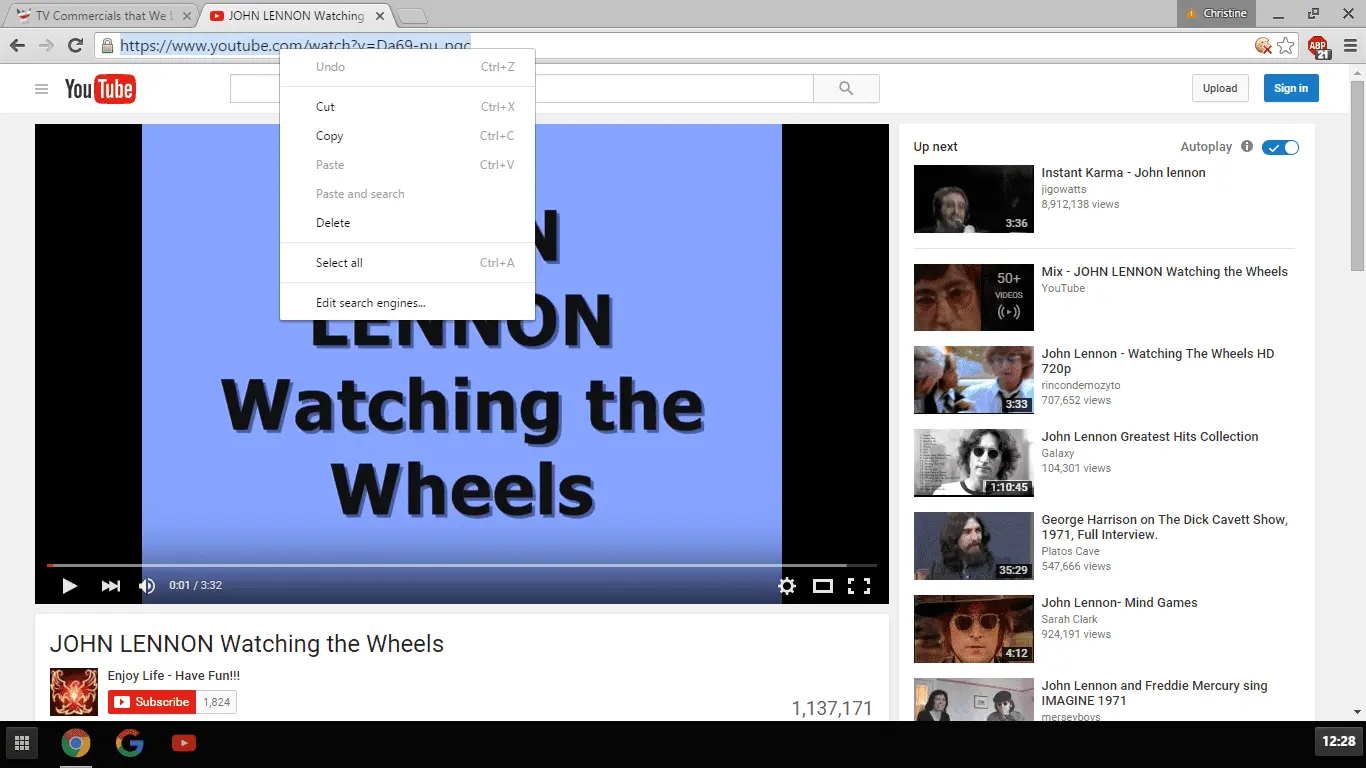
Task: Close the JOHN LENNON Watching tab
Action: pyautogui.click(x=380, y=16)
